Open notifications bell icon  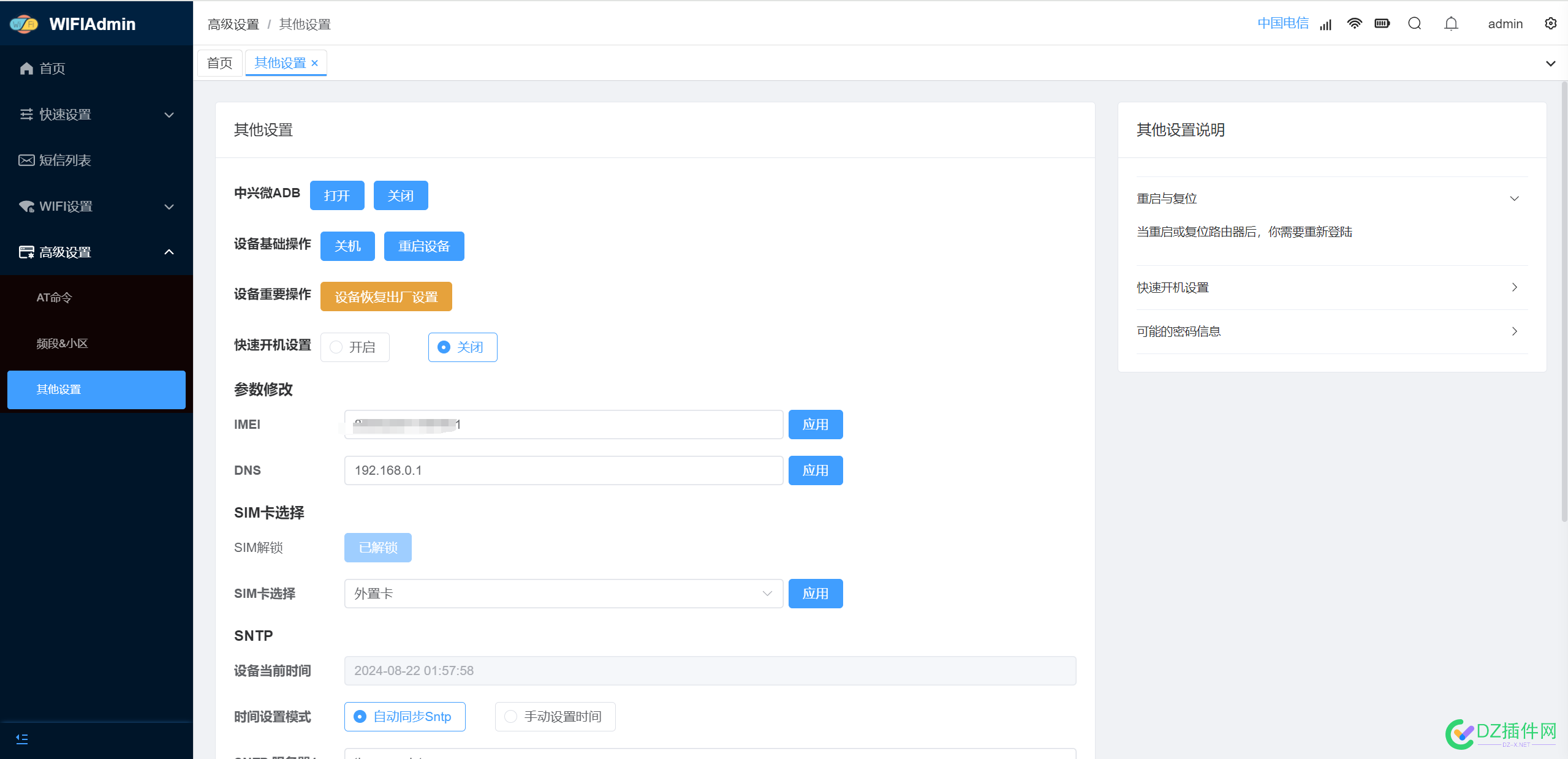(x=1451, y=24)
